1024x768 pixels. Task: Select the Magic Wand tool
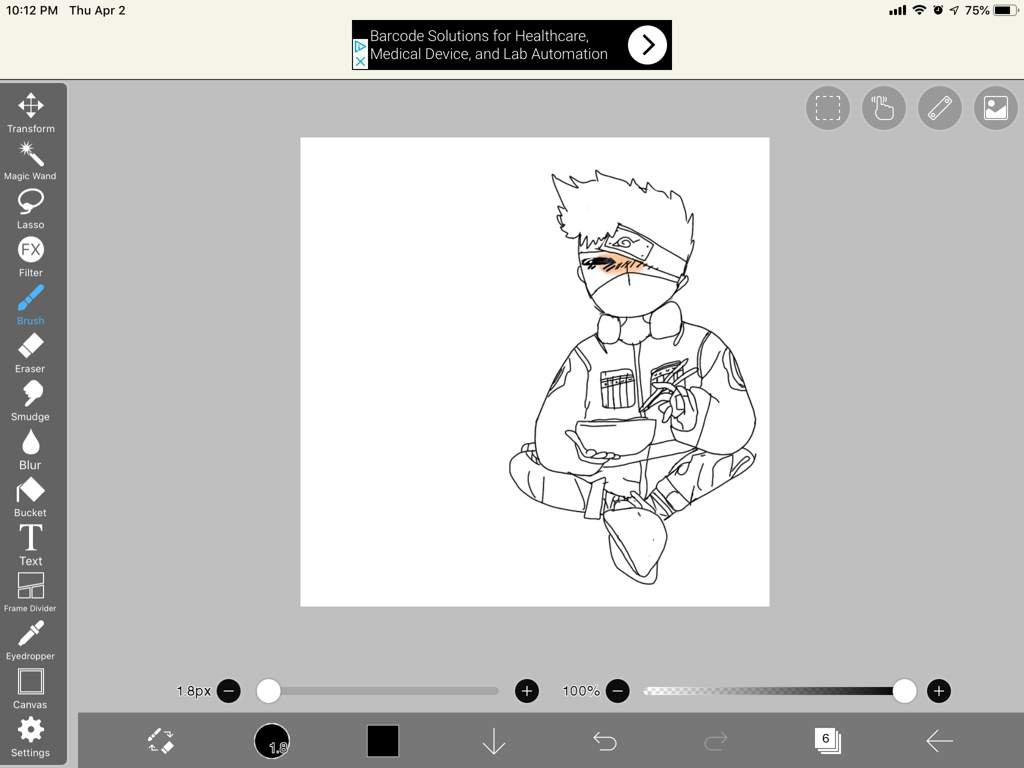(x=30, y=161)
